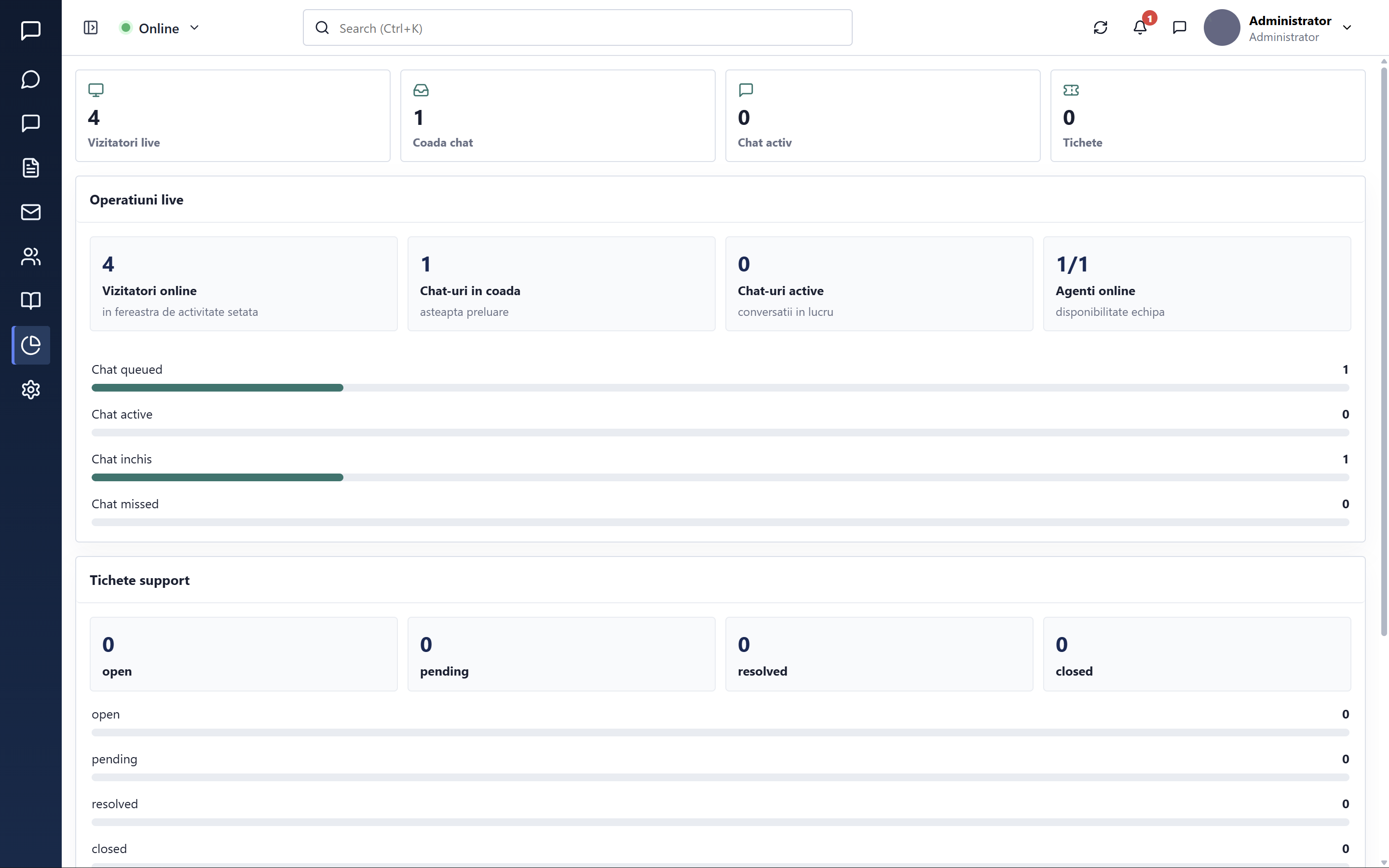This screenshot has width=1389, height=868.
Task: Click the resolved tickets tile
Action: [x=879, y=654]
